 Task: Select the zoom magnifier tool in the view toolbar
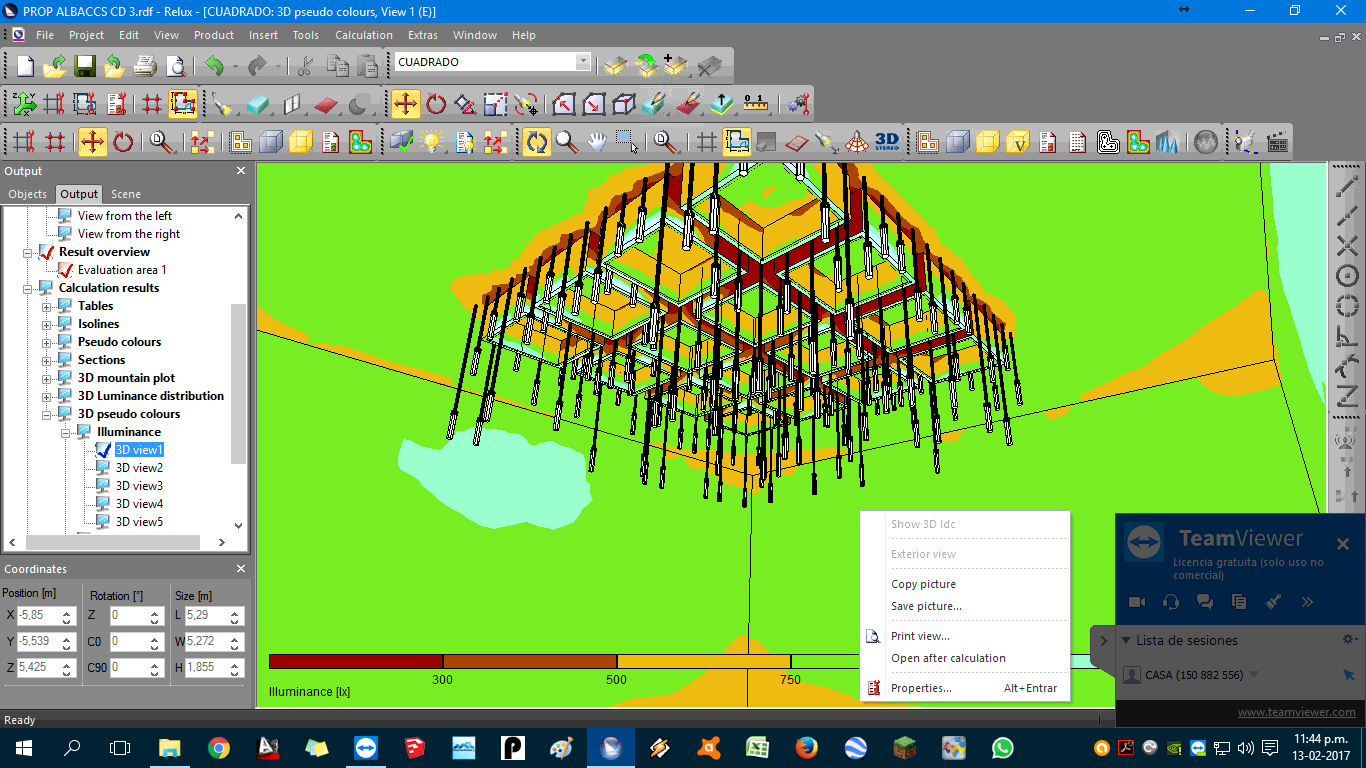coord(567,142)
